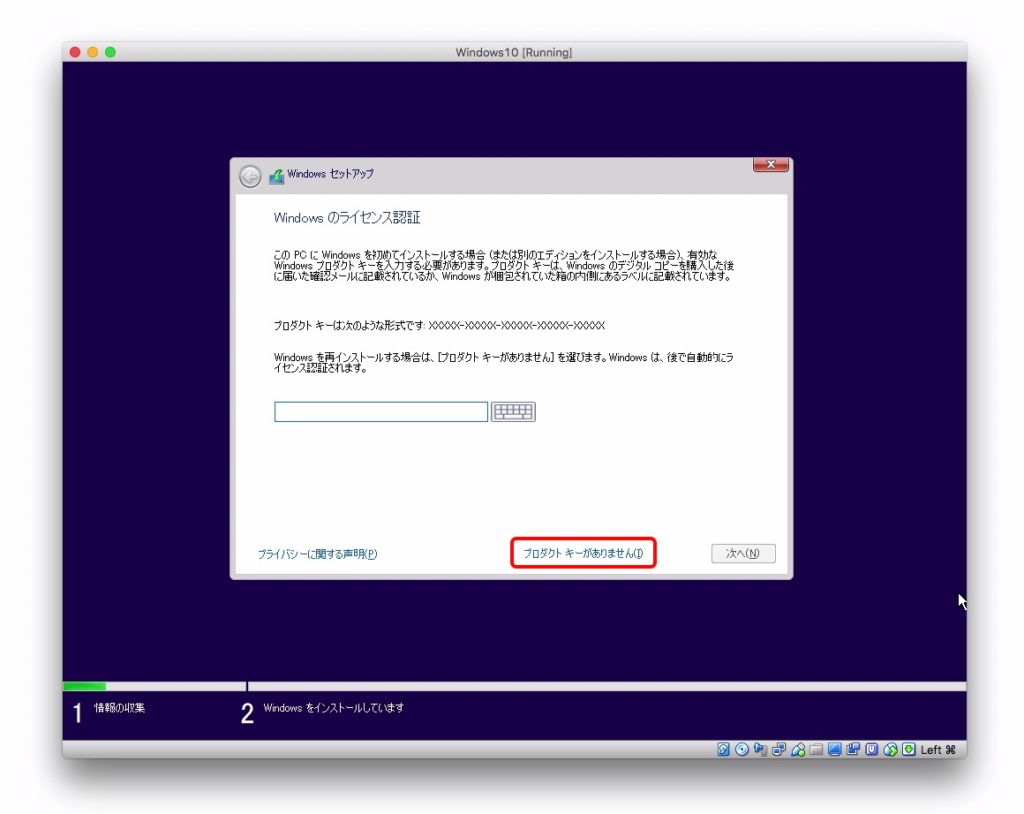Click the Windows Setup title icon
Image resolution: width=1024 pixels, height=814 pixels.
pyautogui.click(x=277, y=176)
